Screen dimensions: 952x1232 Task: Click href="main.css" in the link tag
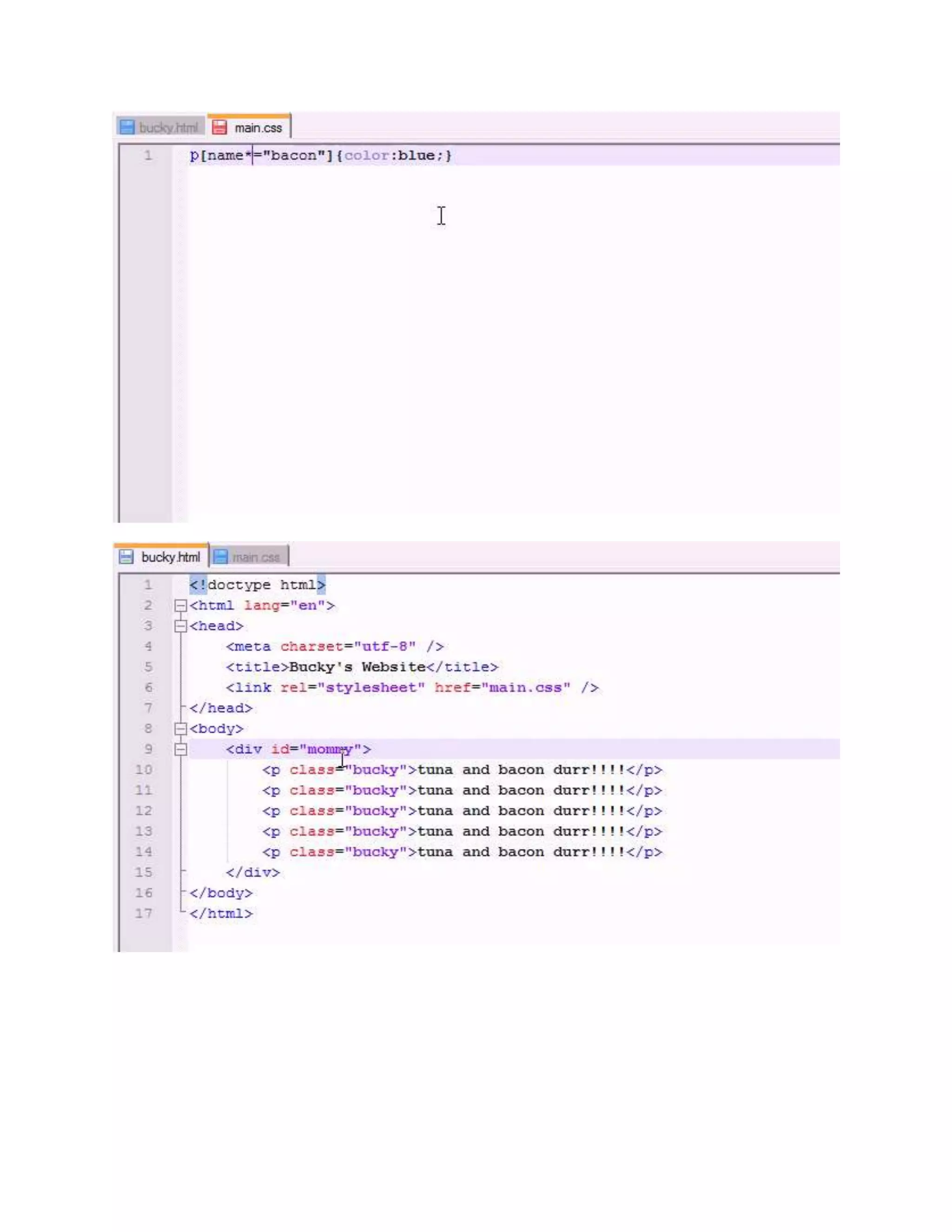[502, 688]
